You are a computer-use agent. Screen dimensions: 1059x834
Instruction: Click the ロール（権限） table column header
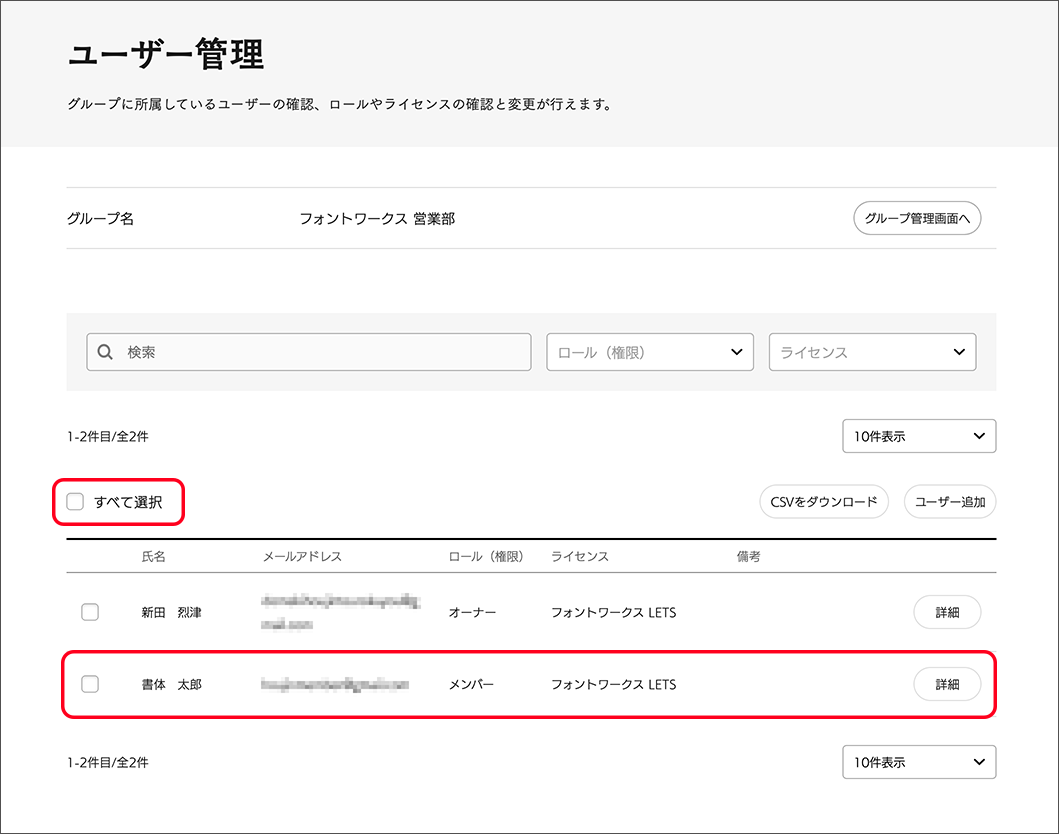click(x=486, y=556)
